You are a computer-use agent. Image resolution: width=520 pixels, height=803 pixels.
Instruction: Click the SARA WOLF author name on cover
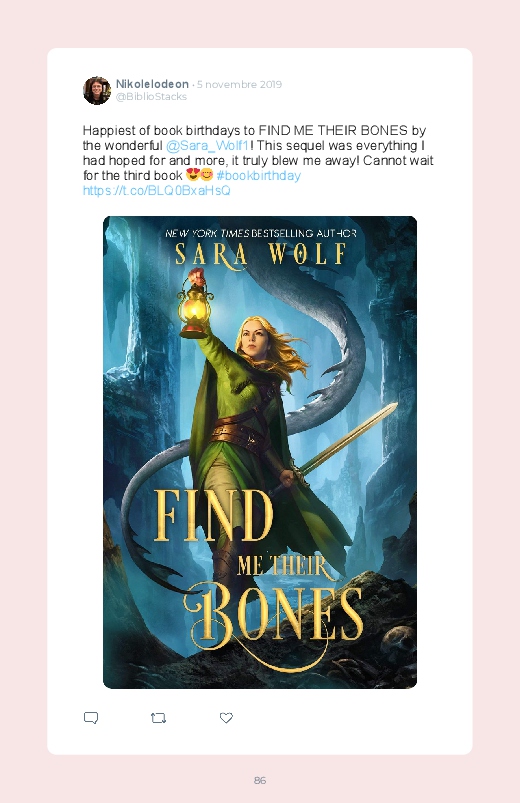(x=260, y=253)
